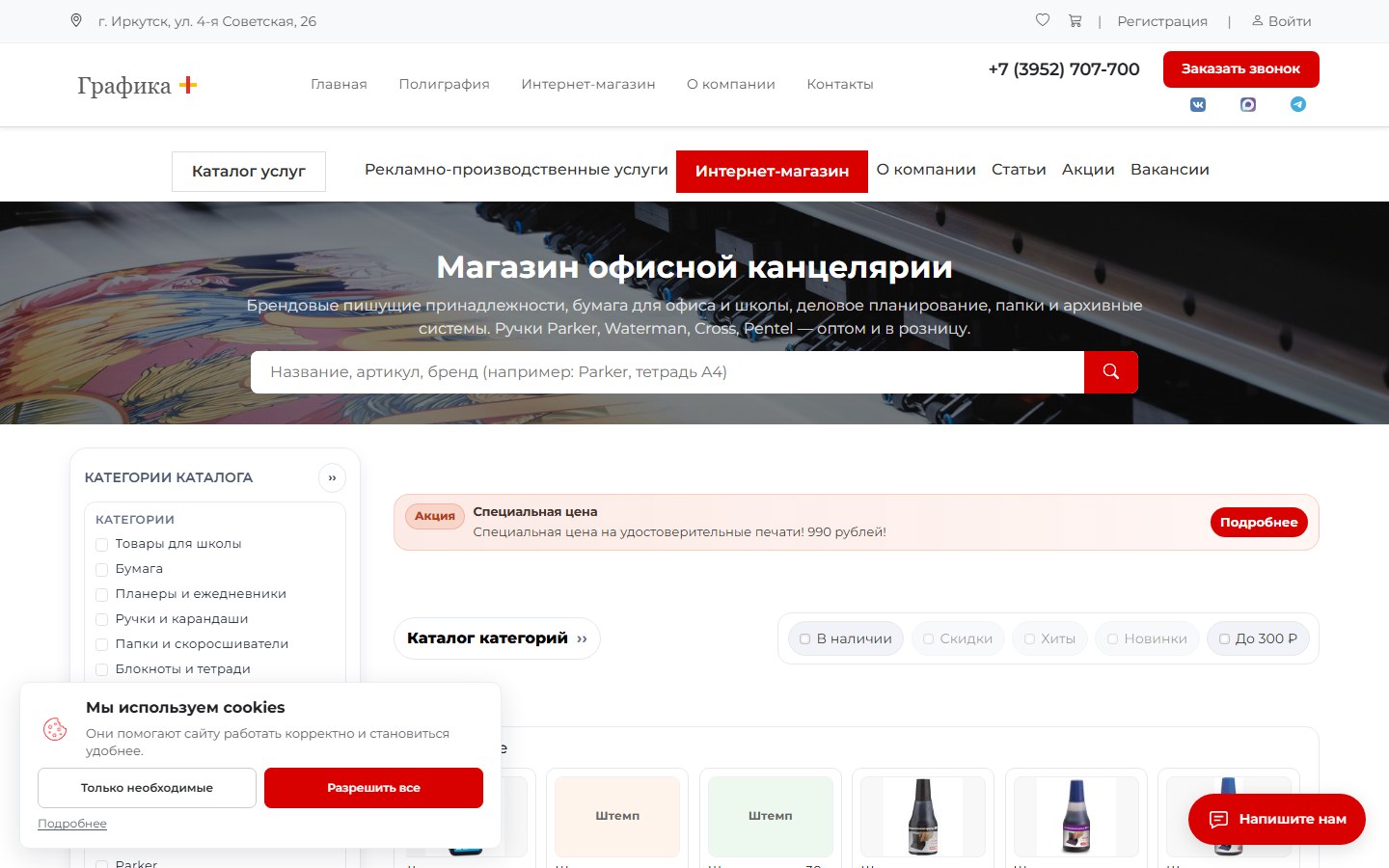Open the MAX messenger icon in the header
Screen dimensions: 1389x868
coord(1248,104)
